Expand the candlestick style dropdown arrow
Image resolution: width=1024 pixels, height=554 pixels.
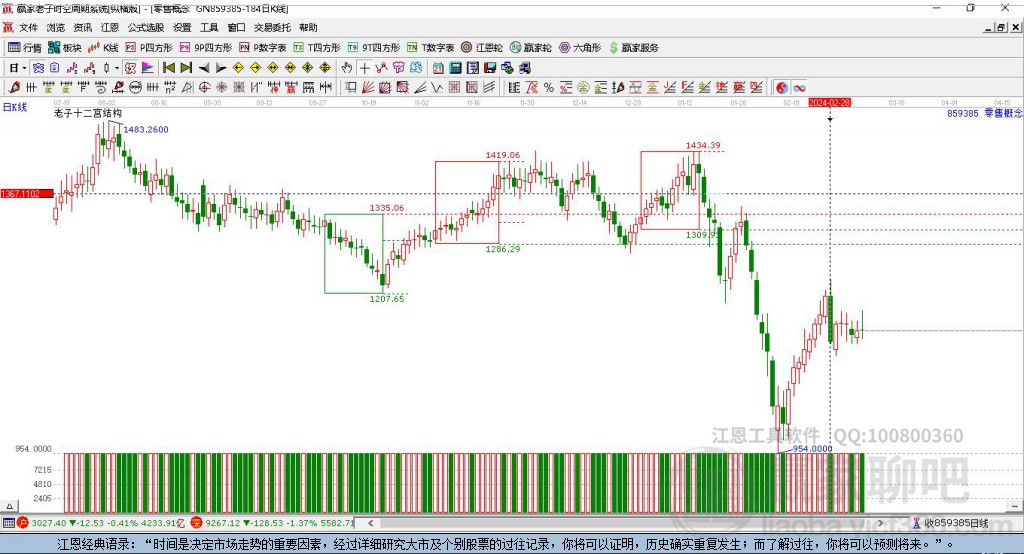117,67
